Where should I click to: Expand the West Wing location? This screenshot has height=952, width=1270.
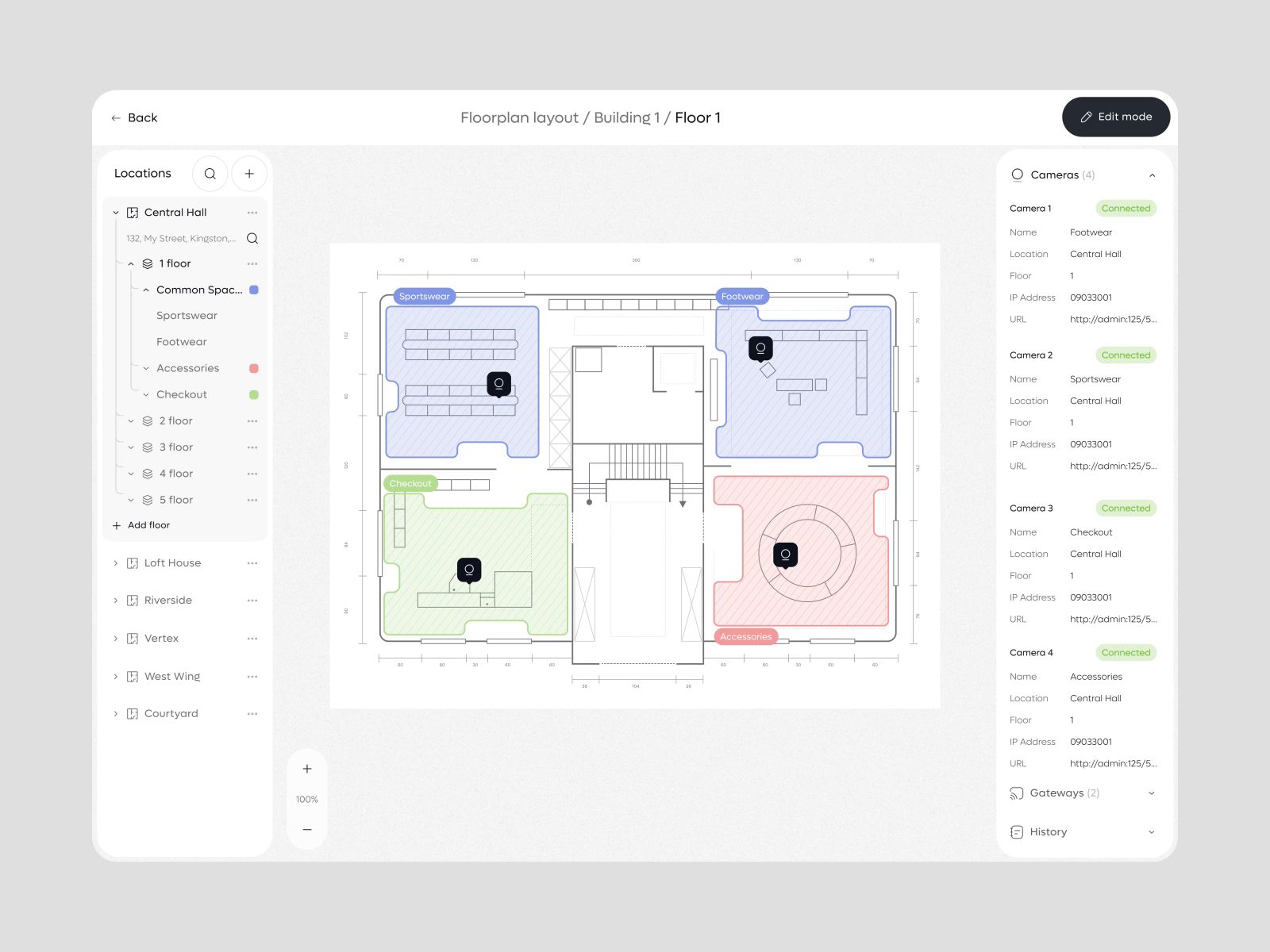coord(116,677)
